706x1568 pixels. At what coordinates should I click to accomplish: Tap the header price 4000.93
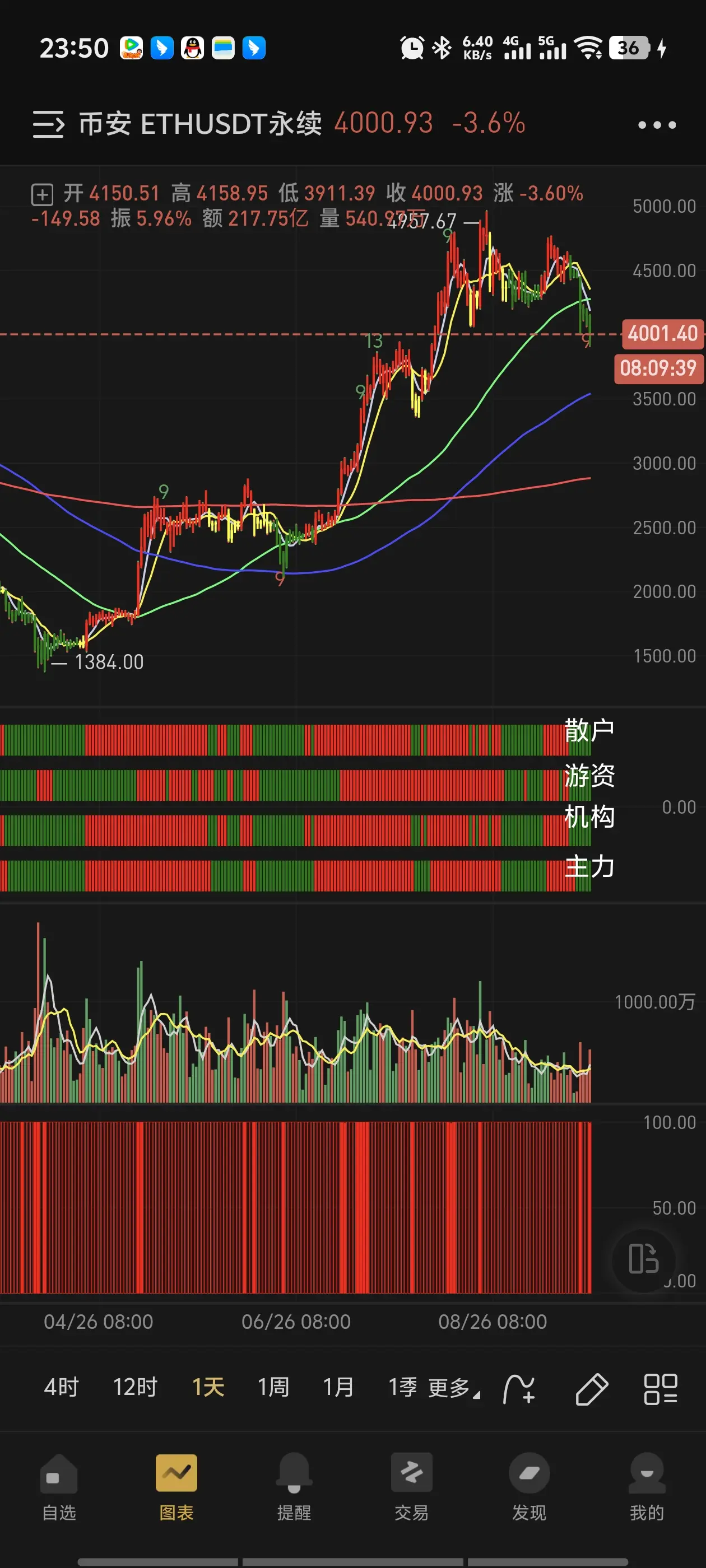click(384, 124)
